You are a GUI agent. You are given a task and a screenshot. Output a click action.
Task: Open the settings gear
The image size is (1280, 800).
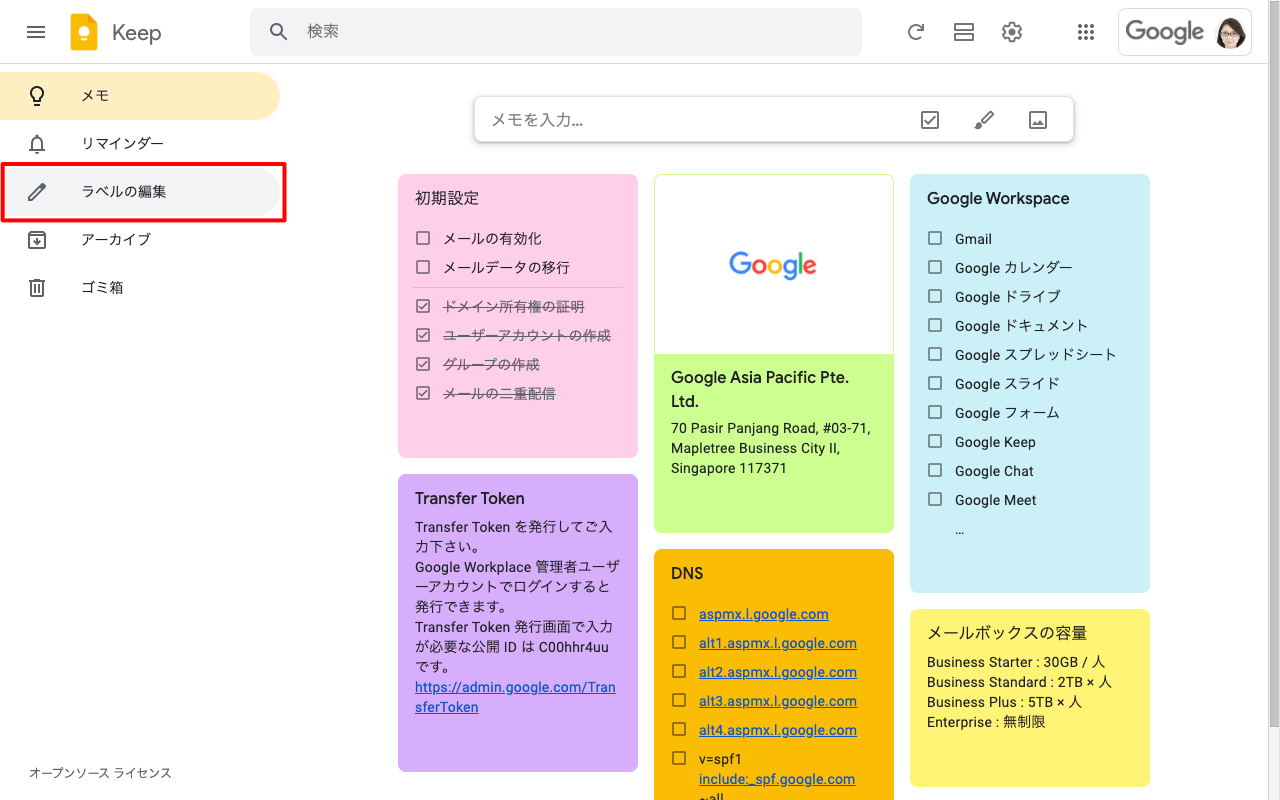1012,32
